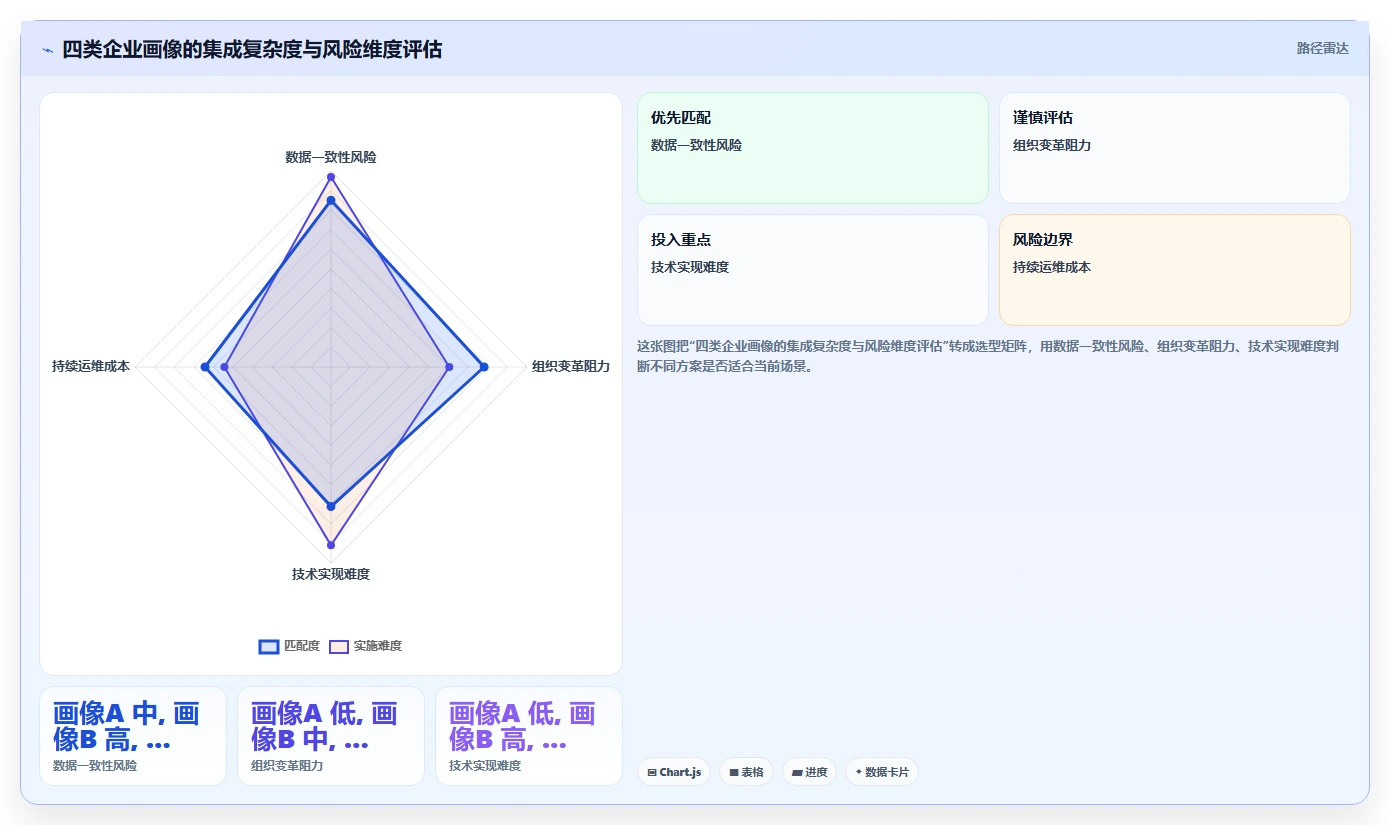Click the 匹配度 data point on 组织变革阻力 axis
Viewport: 1390px width, 825px height.
484,367
